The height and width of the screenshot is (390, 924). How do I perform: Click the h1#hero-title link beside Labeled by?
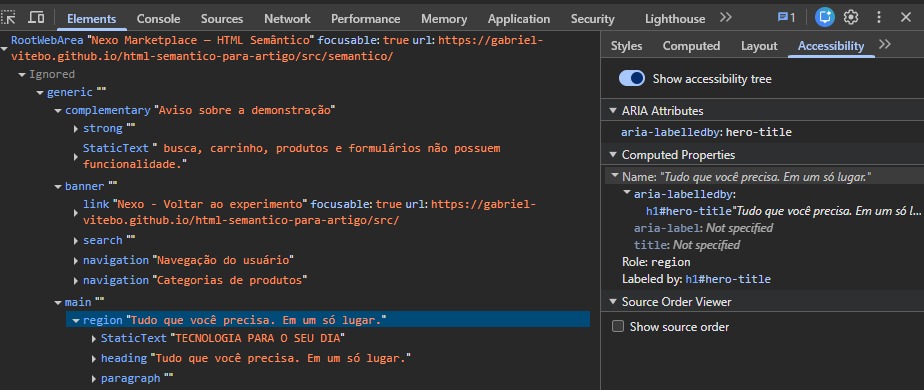728,279
